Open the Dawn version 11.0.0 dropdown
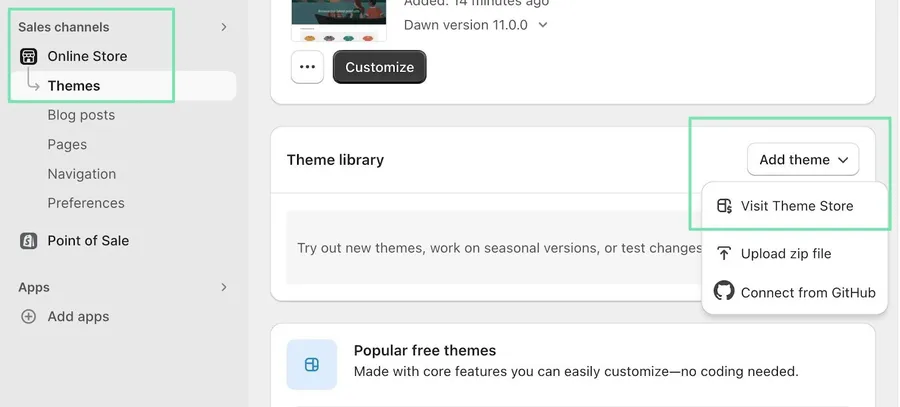This screenshot has width=900, height=407. pyautogui.click(x=476, y=25)
